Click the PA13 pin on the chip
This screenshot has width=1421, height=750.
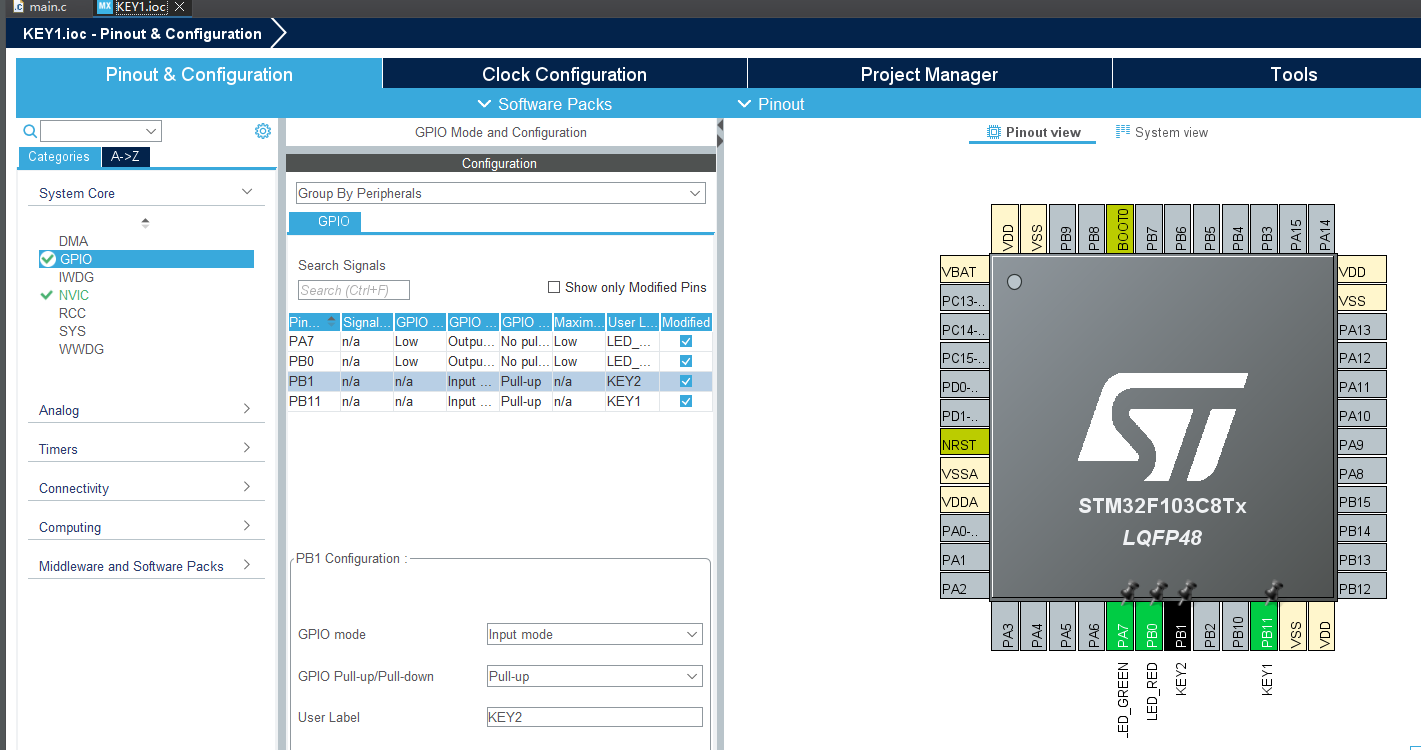(1362, 329)
